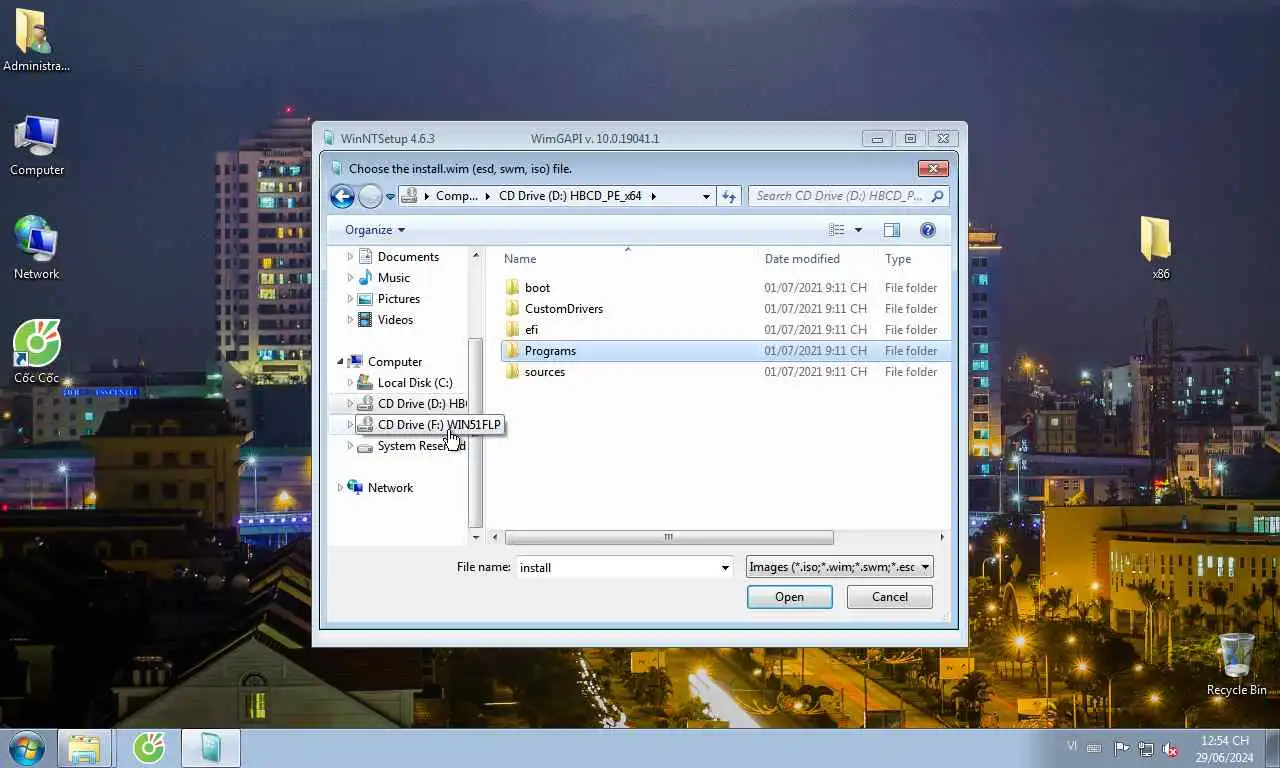1280x768 pixels.
Task: Select the sources folder icon
Action: pos(513,371)
